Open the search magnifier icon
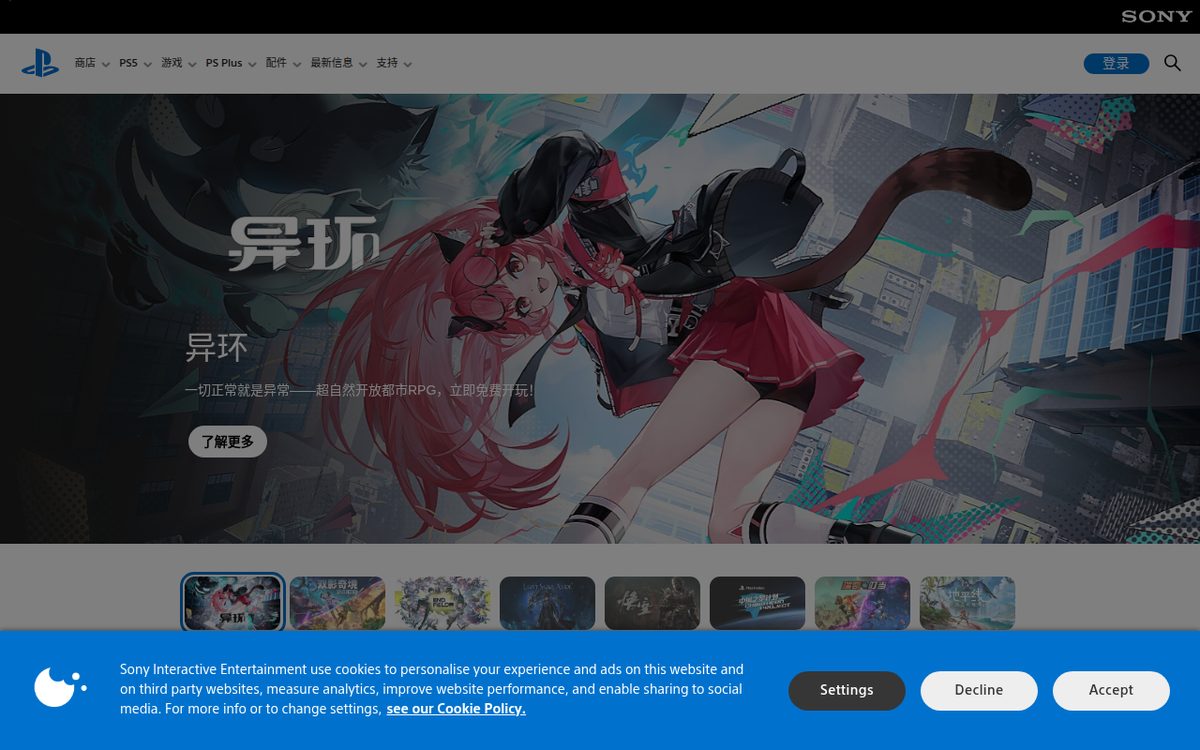 click(1172, 63)
